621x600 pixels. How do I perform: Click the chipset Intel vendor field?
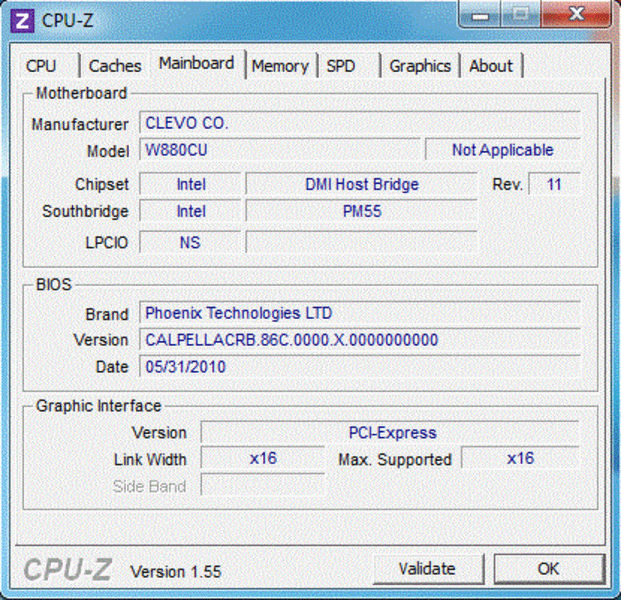pos(190,184)
